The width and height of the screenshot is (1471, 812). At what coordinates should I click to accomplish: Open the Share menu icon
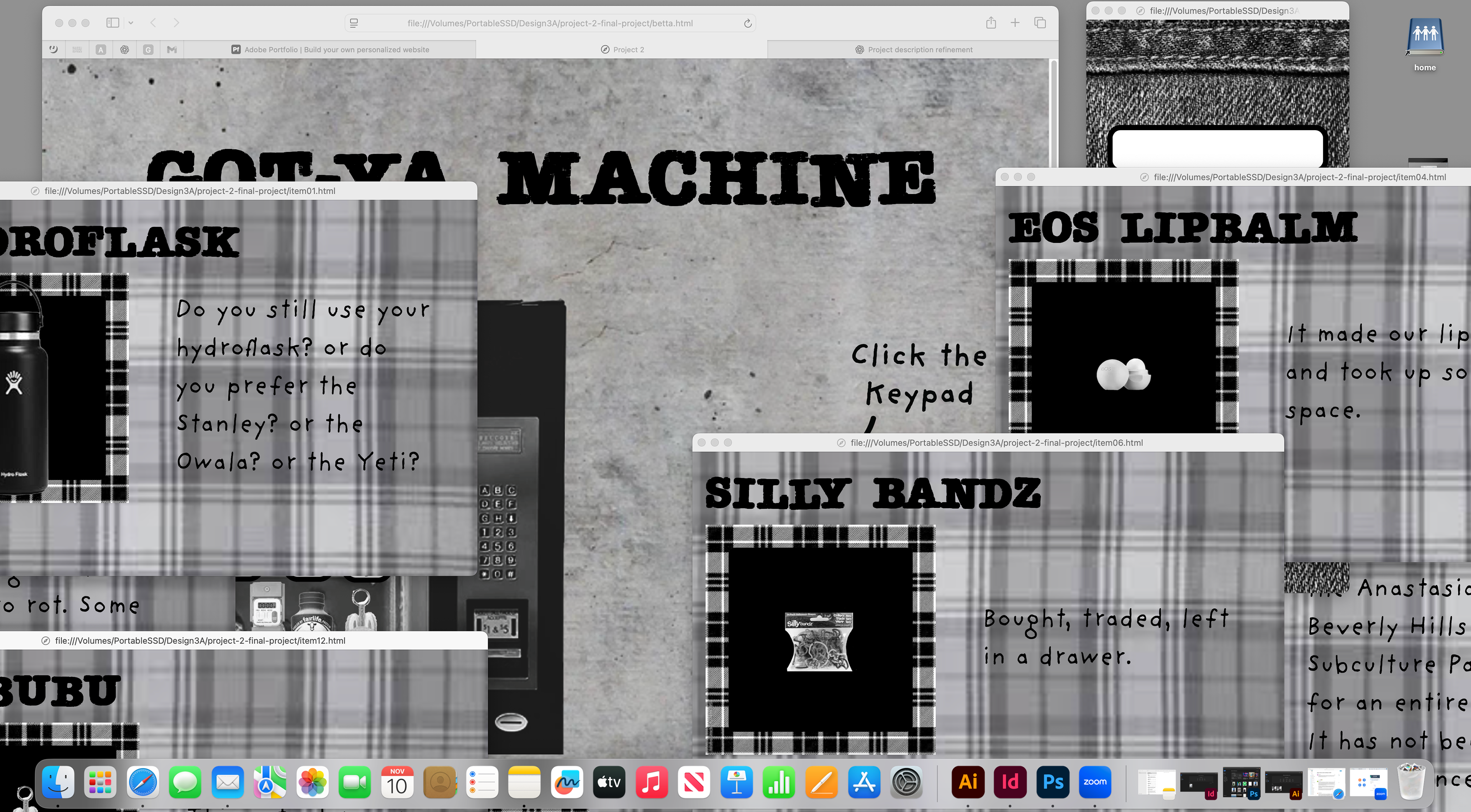(x=991, y=23)
